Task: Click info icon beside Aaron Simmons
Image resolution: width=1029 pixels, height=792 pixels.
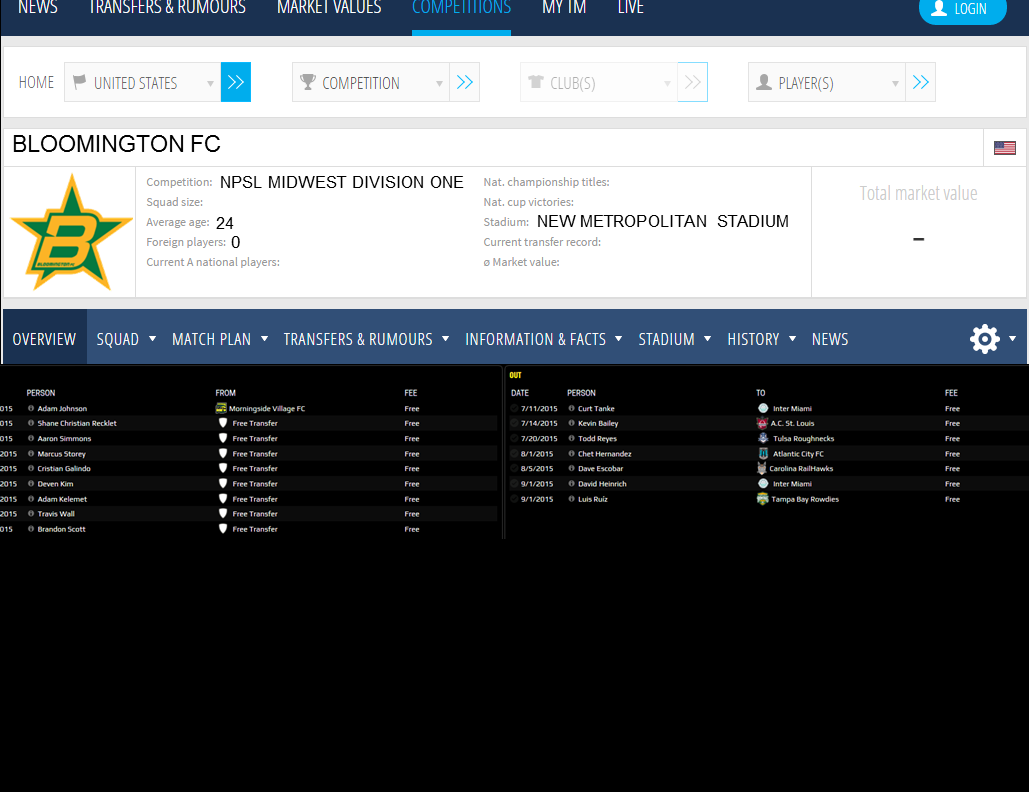Action: pyautogui.click(x=31, y=438)
